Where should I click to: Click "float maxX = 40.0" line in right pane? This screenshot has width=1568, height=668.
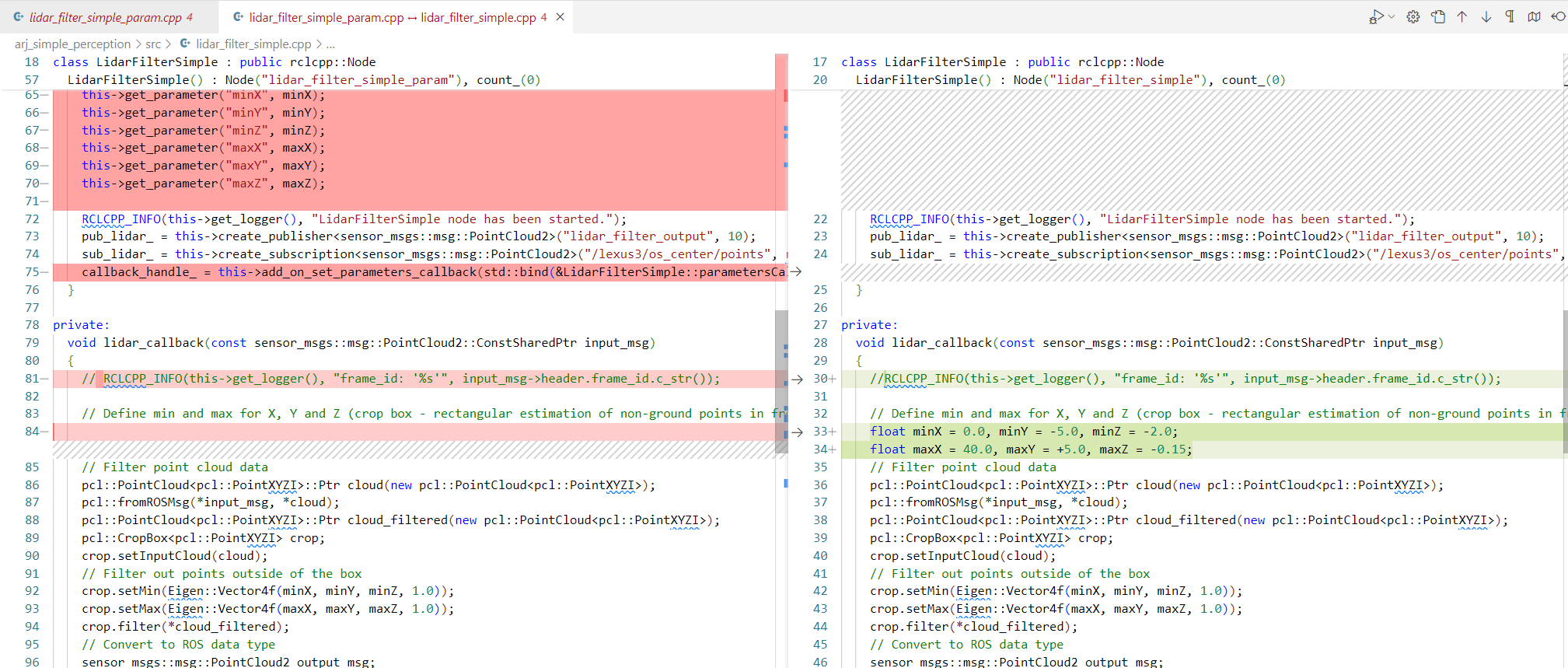pyautogui.click(x=1031, y=449)
